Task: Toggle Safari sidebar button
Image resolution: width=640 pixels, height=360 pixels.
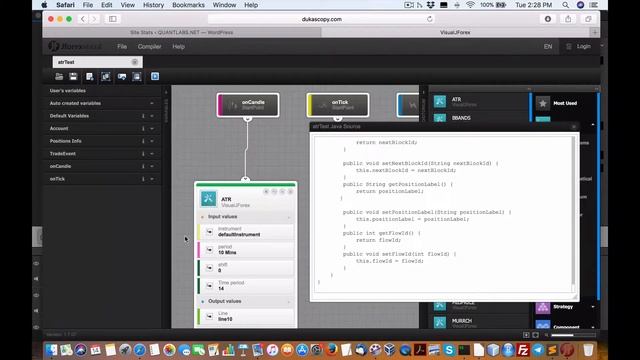Action: (x=113, y=19)
